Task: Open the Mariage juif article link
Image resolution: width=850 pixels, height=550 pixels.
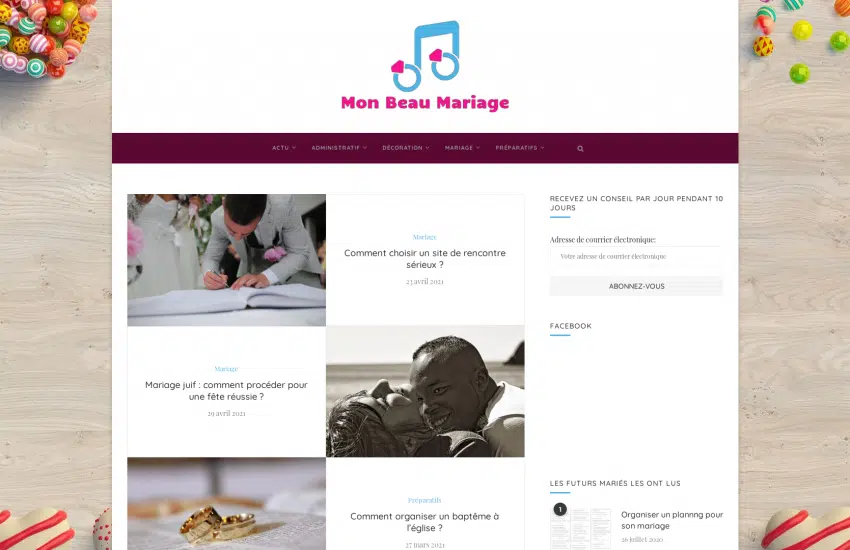Action: click(x=226, y=391)
